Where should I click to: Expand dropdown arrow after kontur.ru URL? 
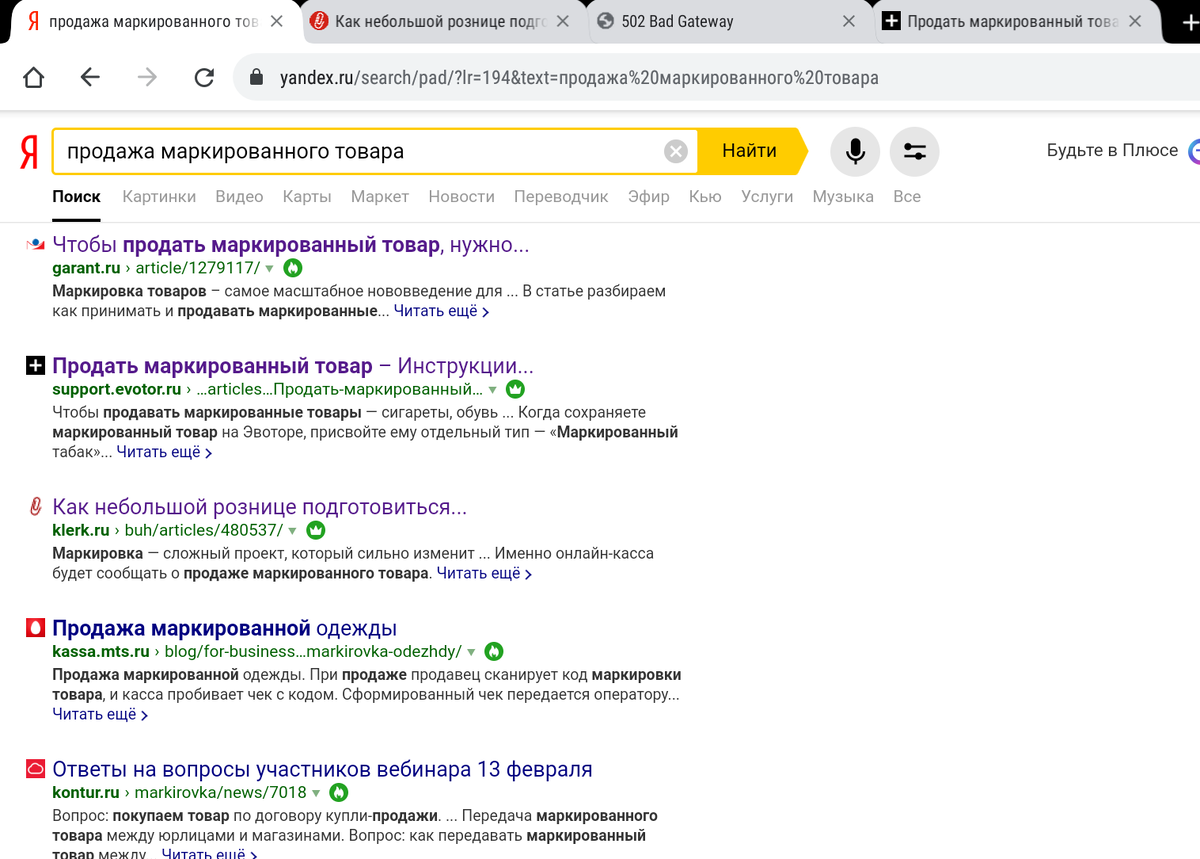click(316, 794)
